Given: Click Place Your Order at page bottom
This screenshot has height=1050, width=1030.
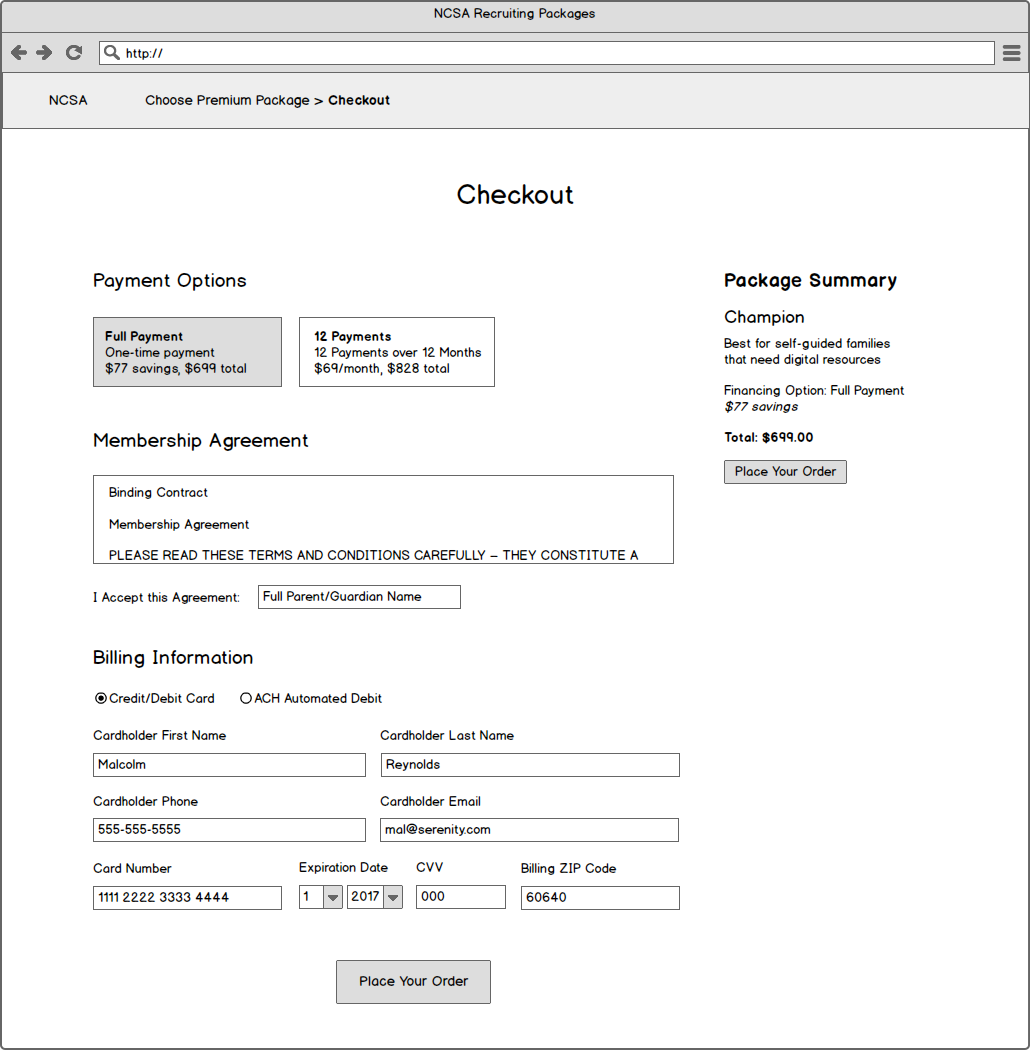Looking at the screenshot, I should pyautogui.click(x=413, y=982).
